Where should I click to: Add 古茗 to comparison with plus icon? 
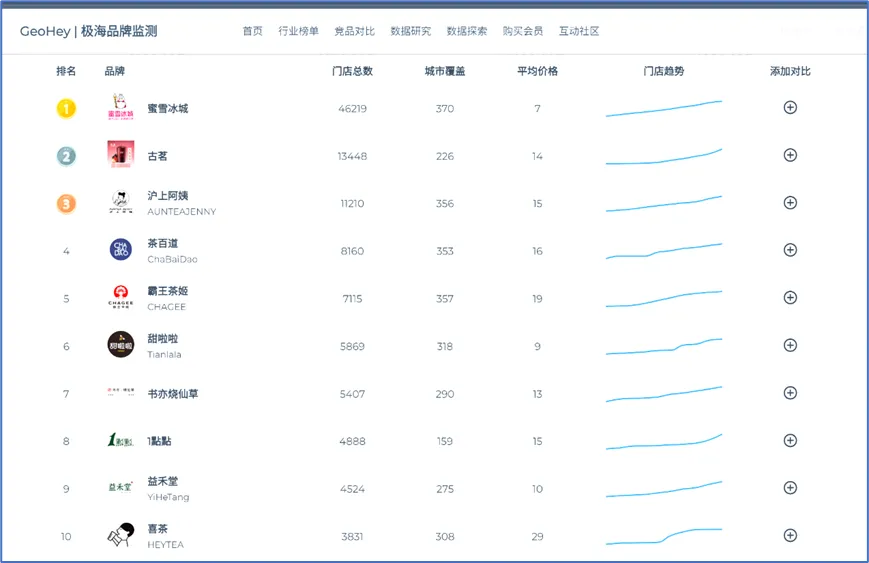[790, 155]
